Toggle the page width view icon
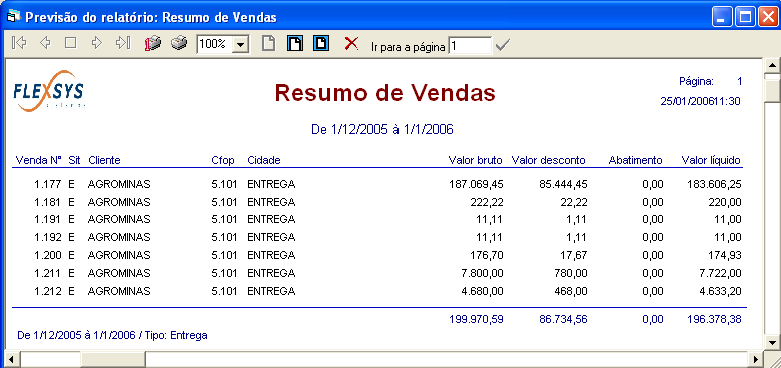This screenshot has height=368, width=781. [321, 44]
